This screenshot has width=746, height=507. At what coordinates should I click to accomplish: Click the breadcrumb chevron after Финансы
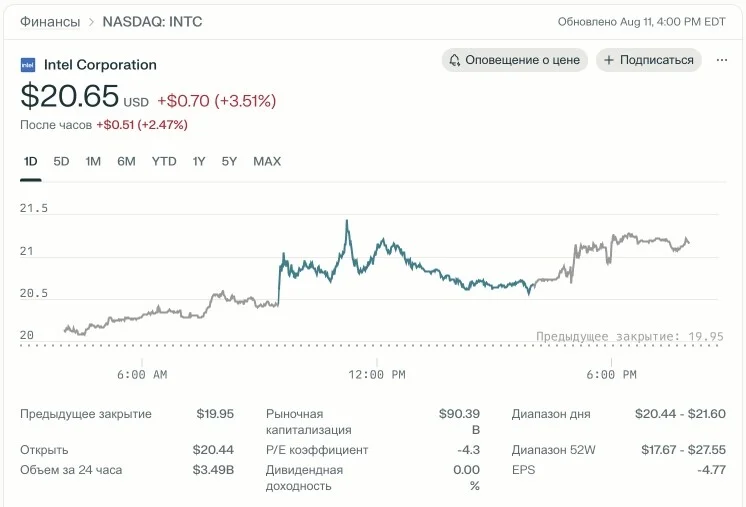[x=91, y=22]
